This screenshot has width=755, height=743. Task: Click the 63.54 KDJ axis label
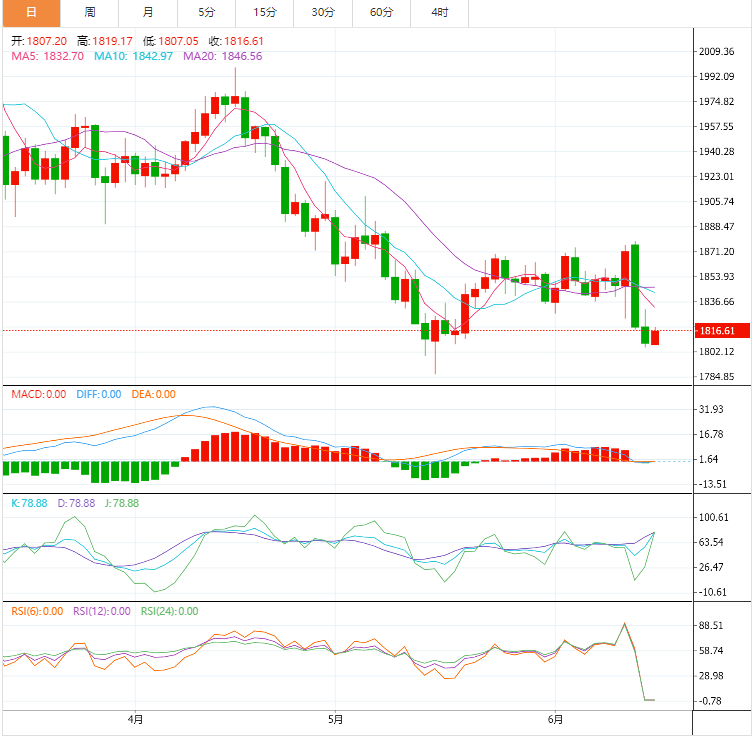click(711, 543)
